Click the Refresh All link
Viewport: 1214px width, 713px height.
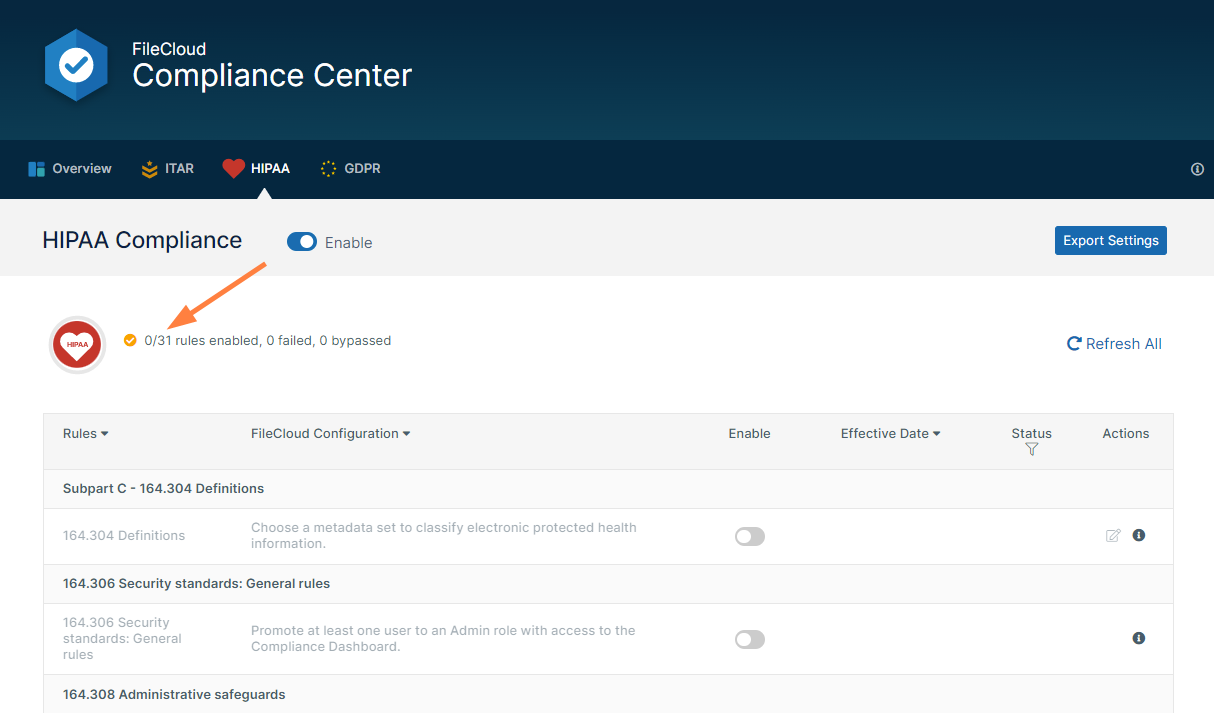point(1114,344)
